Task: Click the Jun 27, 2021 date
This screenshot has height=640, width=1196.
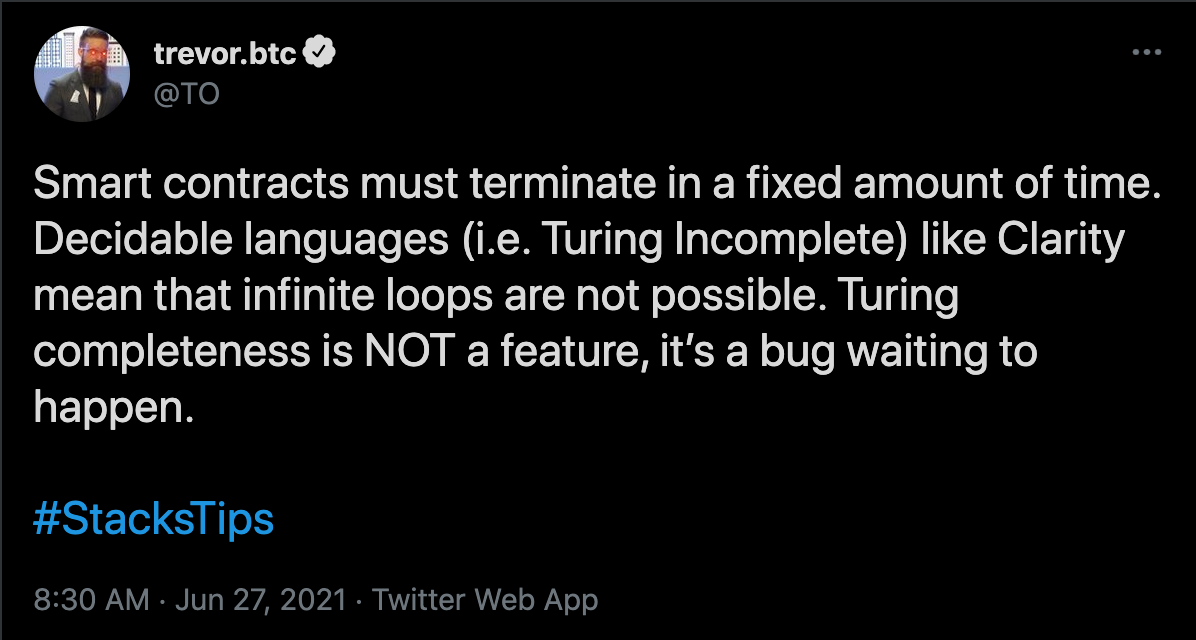Action: 261,600
